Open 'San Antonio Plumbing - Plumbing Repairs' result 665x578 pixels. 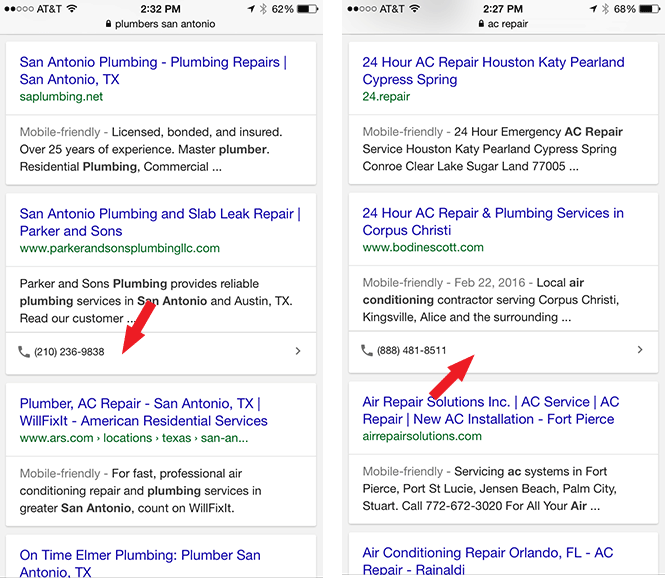(154, 71)
